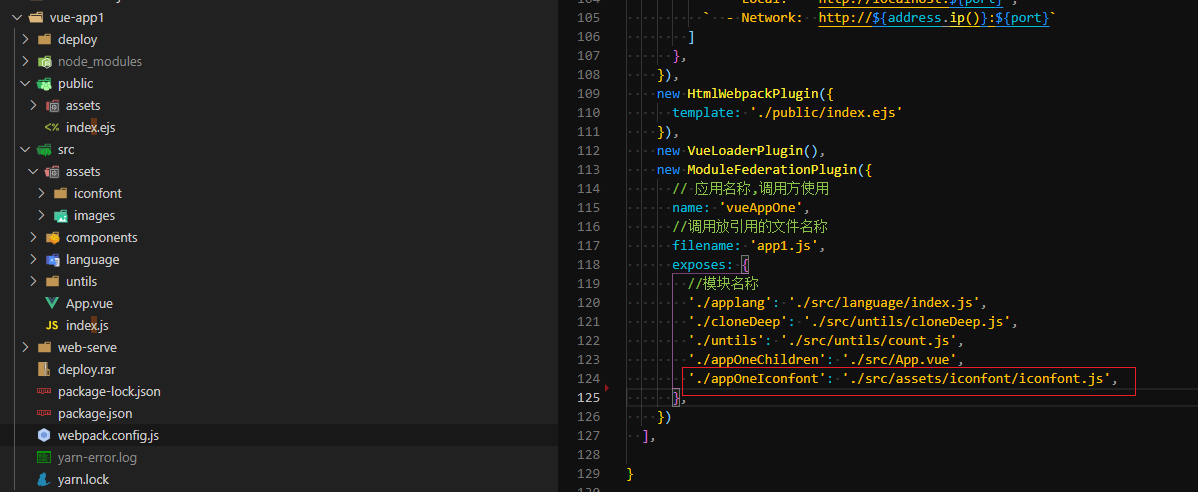Collapse the src folder chevron

click(25, 150)
